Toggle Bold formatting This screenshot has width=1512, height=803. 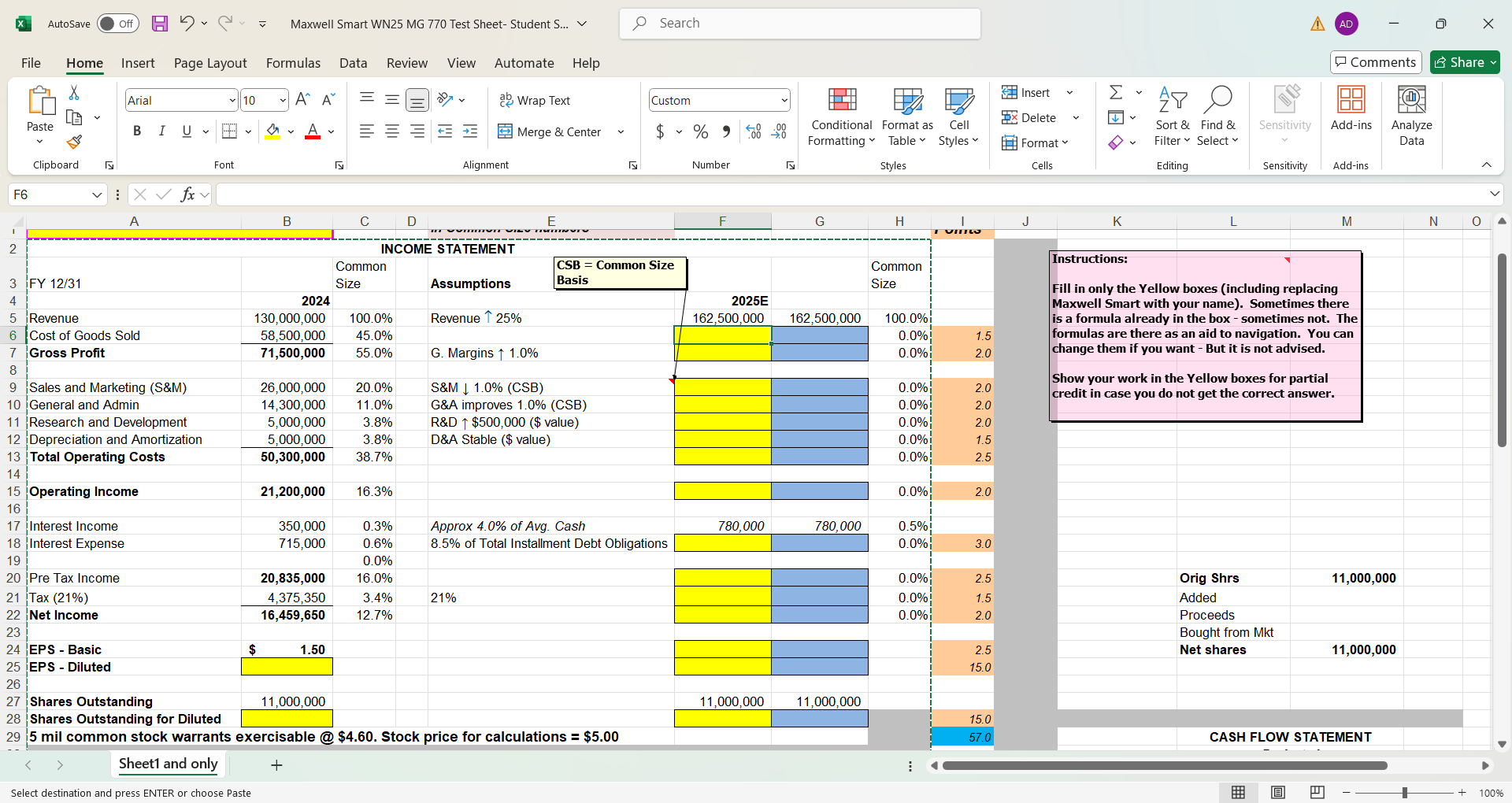[x=137, y=131]
